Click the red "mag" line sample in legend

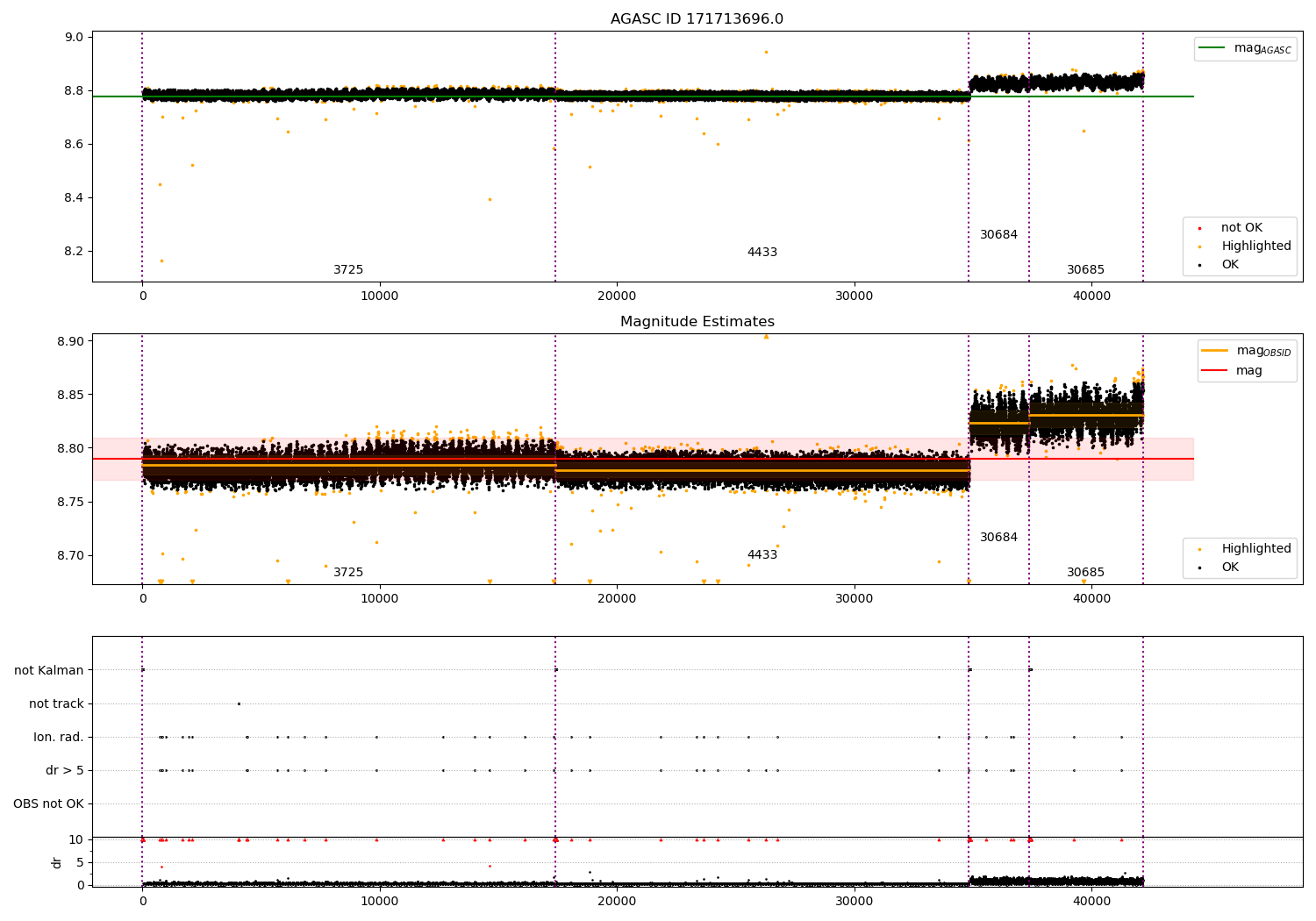[x=1215, y=371]
